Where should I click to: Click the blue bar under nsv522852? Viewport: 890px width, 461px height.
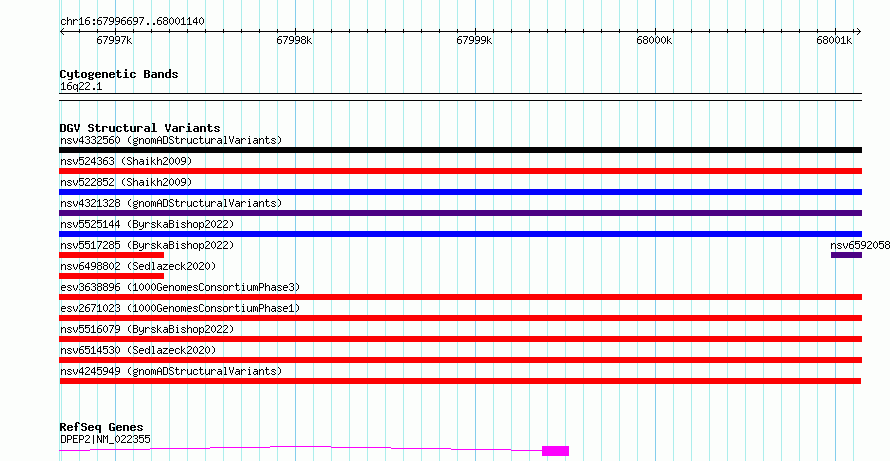click(x=461, y=192)
